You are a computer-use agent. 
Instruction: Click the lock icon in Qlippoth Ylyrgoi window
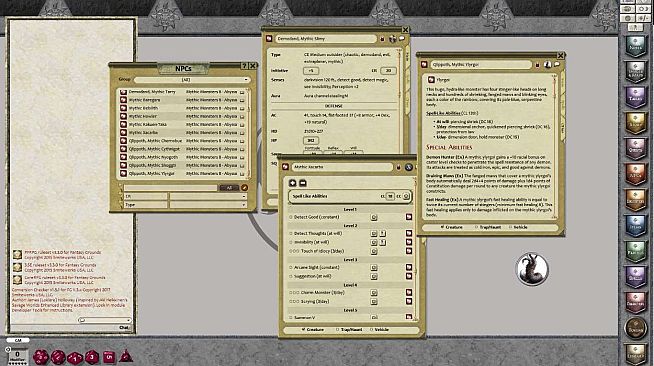coord(537,65)
